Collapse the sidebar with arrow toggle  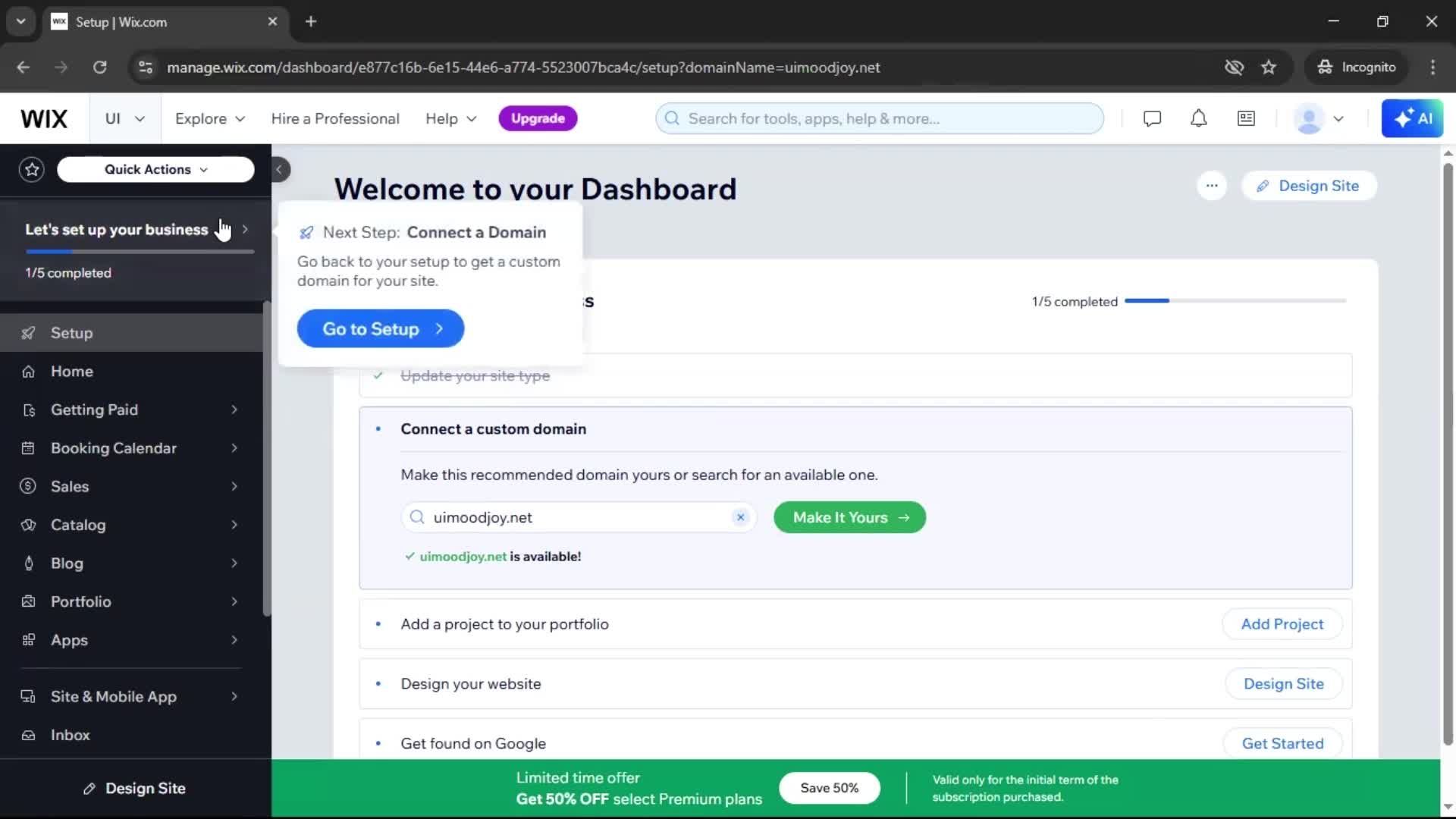pyautogui.click(x=279, y=169)
